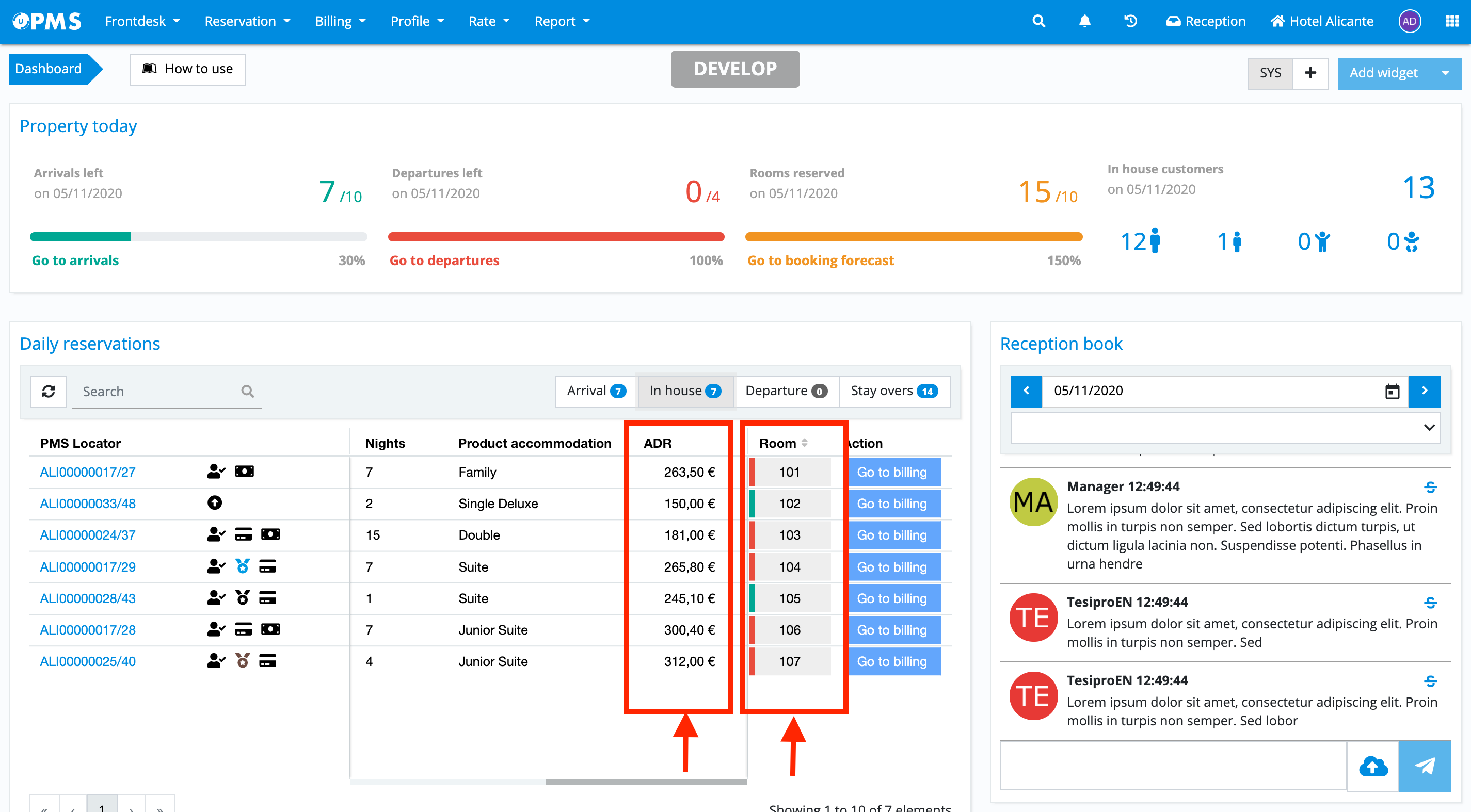Image resolution: width=1471 pixels, height=812 pixels.
Task: Refresh the daily reservations list
Action: pyautogui.click(x=49, y=391)
